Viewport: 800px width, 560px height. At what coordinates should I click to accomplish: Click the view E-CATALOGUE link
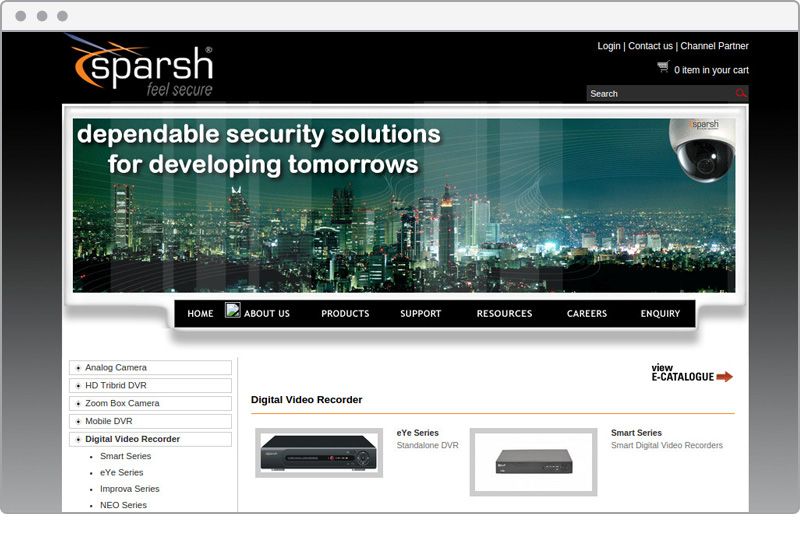[x=691, y=373]
